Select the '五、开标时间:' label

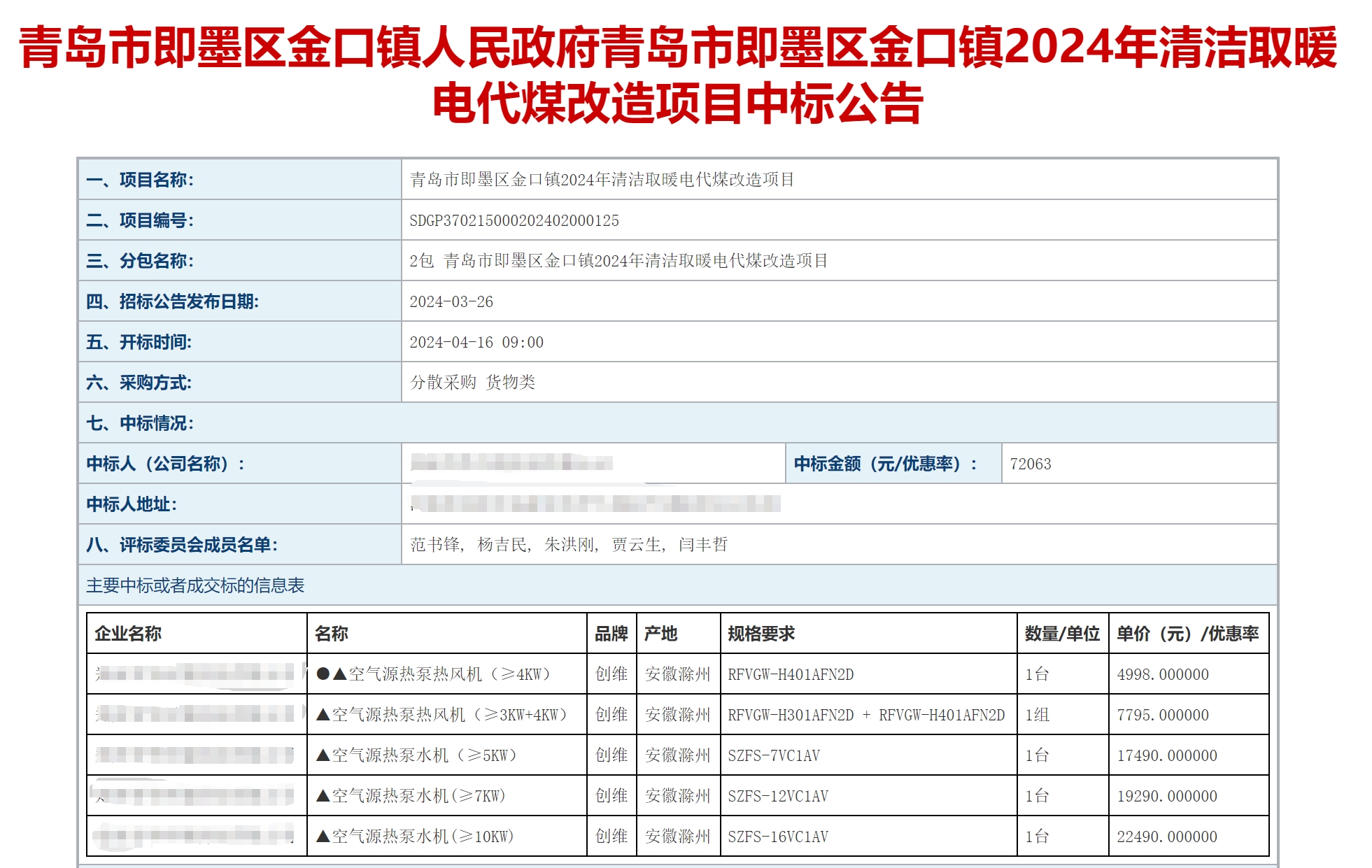coord(139,342)
